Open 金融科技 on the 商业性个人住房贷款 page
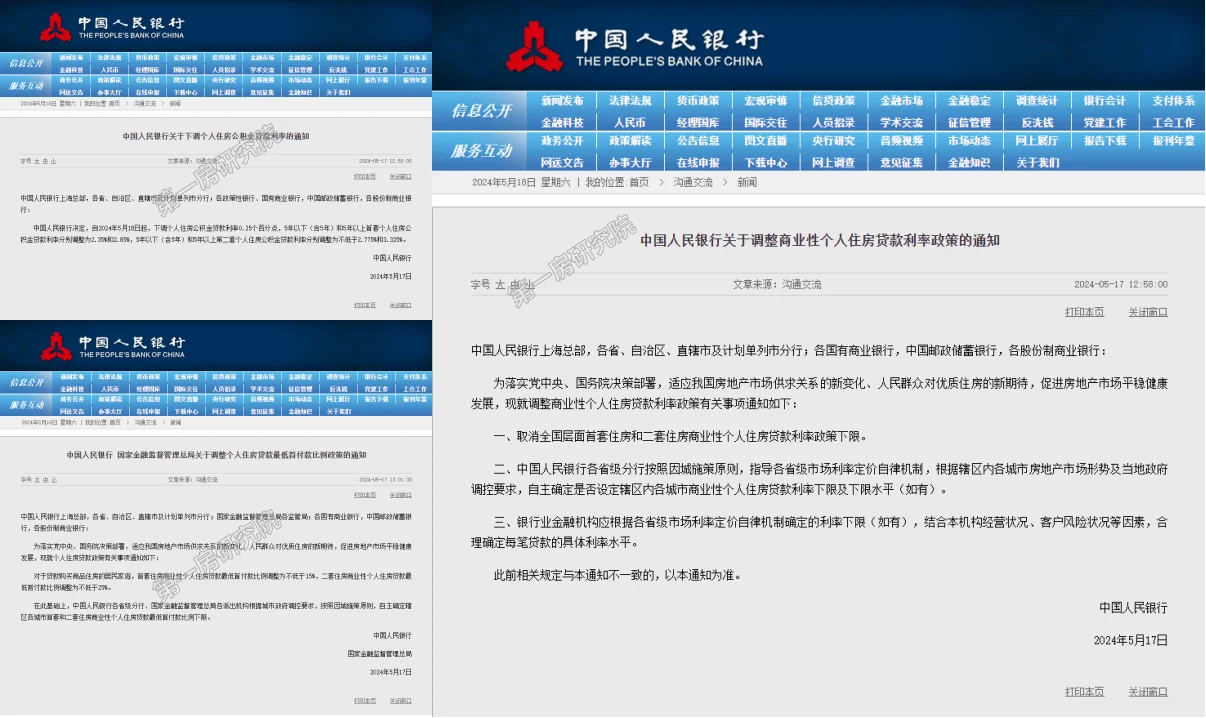Viewport: 1206px width, 718px height. pos(562,122)
